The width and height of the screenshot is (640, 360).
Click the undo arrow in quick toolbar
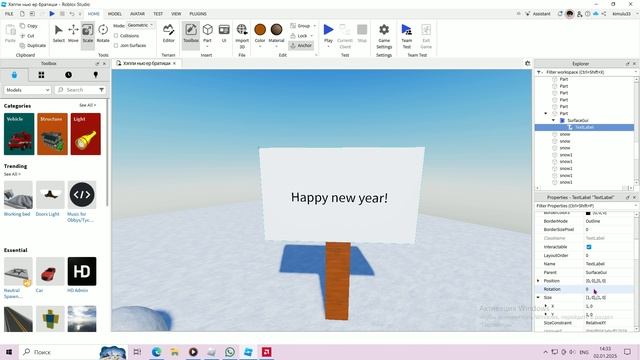point(72,13)
